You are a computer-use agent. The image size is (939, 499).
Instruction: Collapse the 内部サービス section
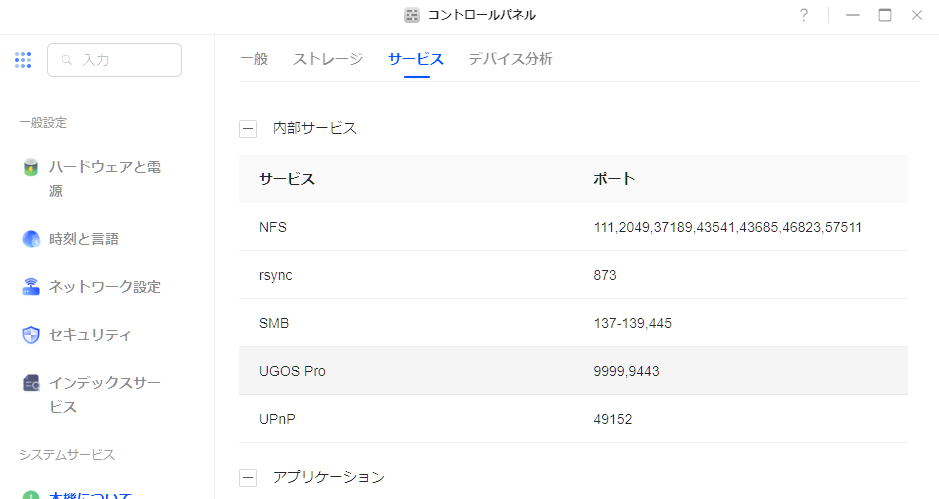point(248,129)
